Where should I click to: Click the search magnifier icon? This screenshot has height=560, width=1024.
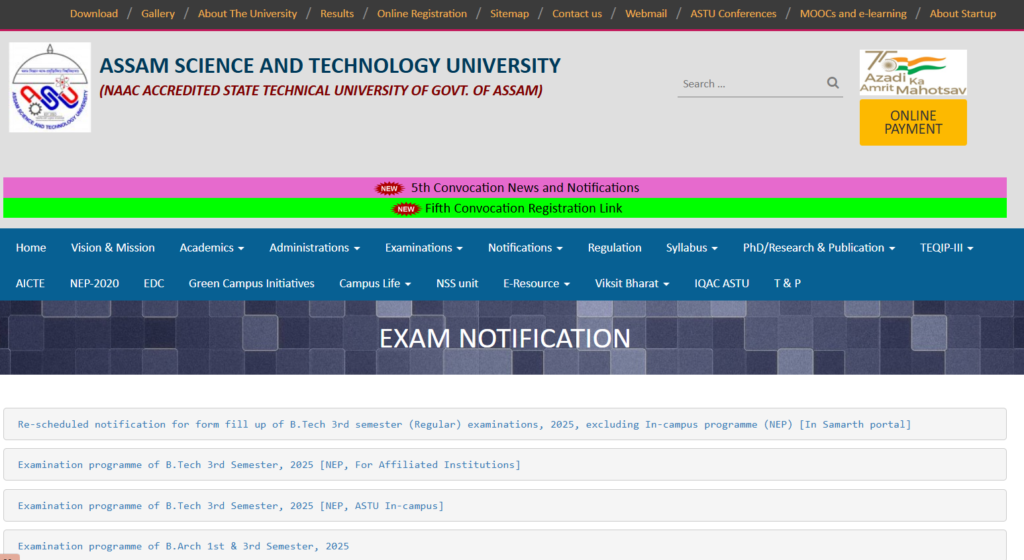pos(833,83)
